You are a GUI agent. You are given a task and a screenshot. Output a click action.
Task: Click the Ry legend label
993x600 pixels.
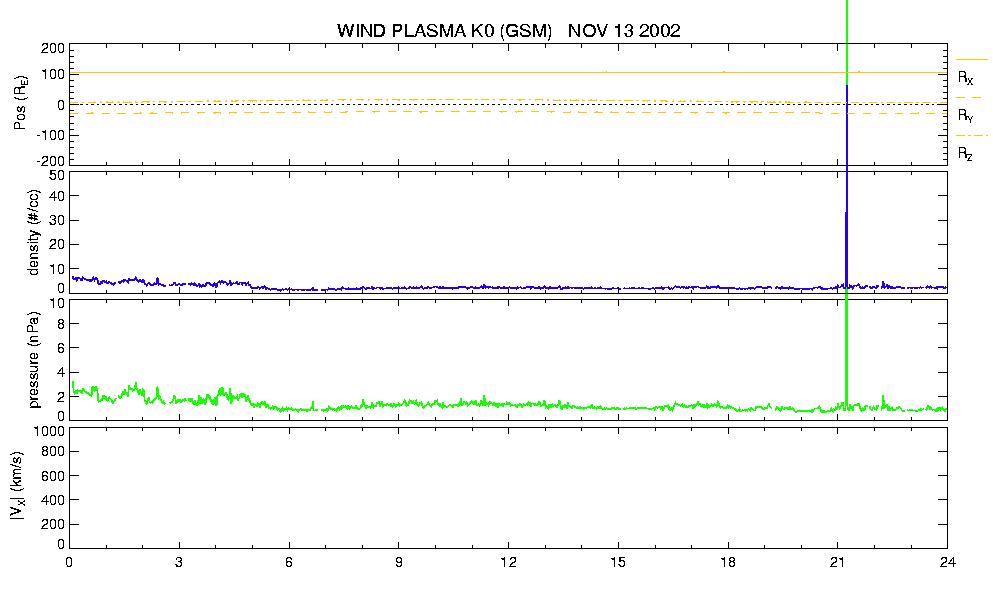coord(965,115)
